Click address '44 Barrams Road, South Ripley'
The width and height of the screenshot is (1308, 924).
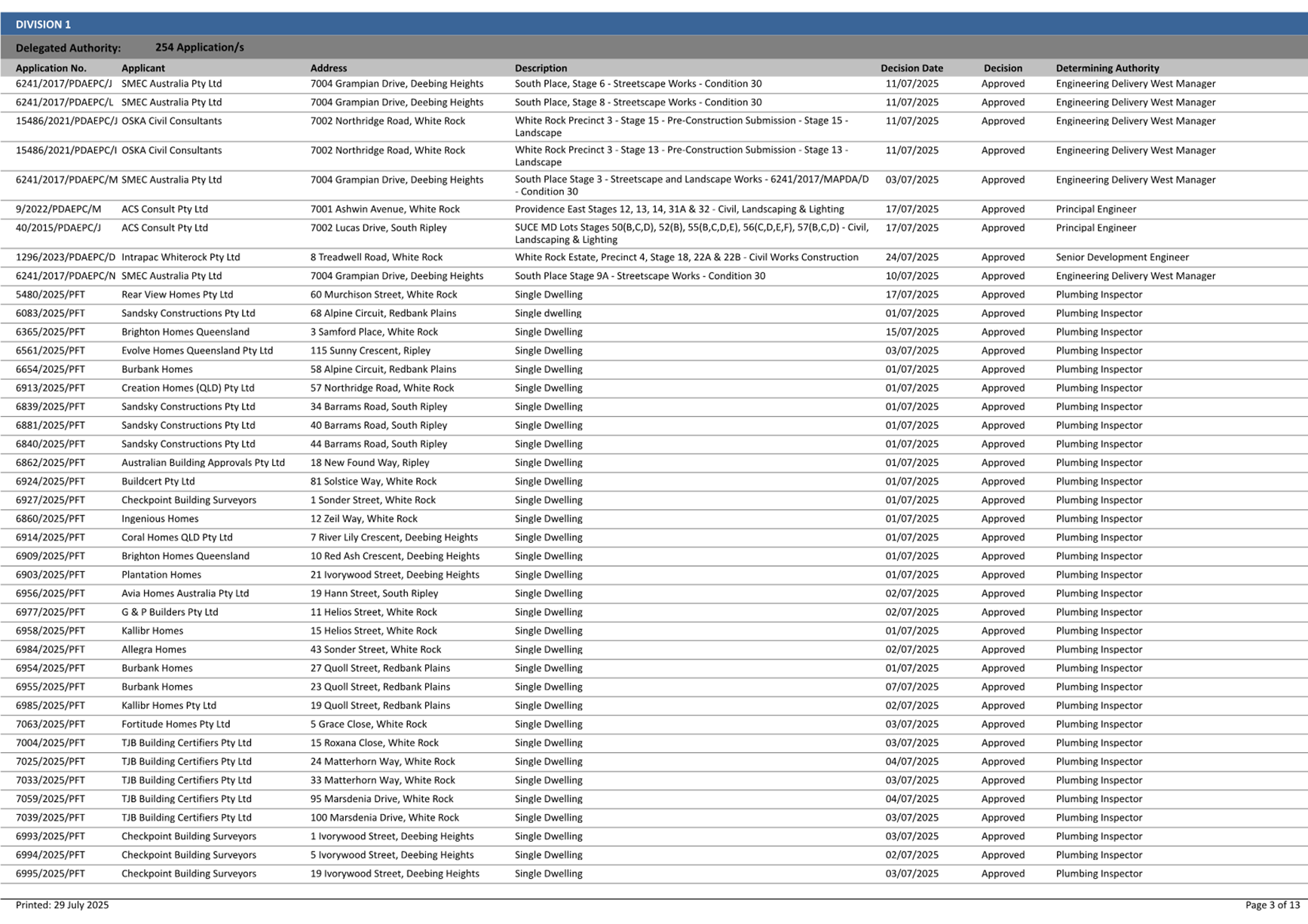(378, 444)
